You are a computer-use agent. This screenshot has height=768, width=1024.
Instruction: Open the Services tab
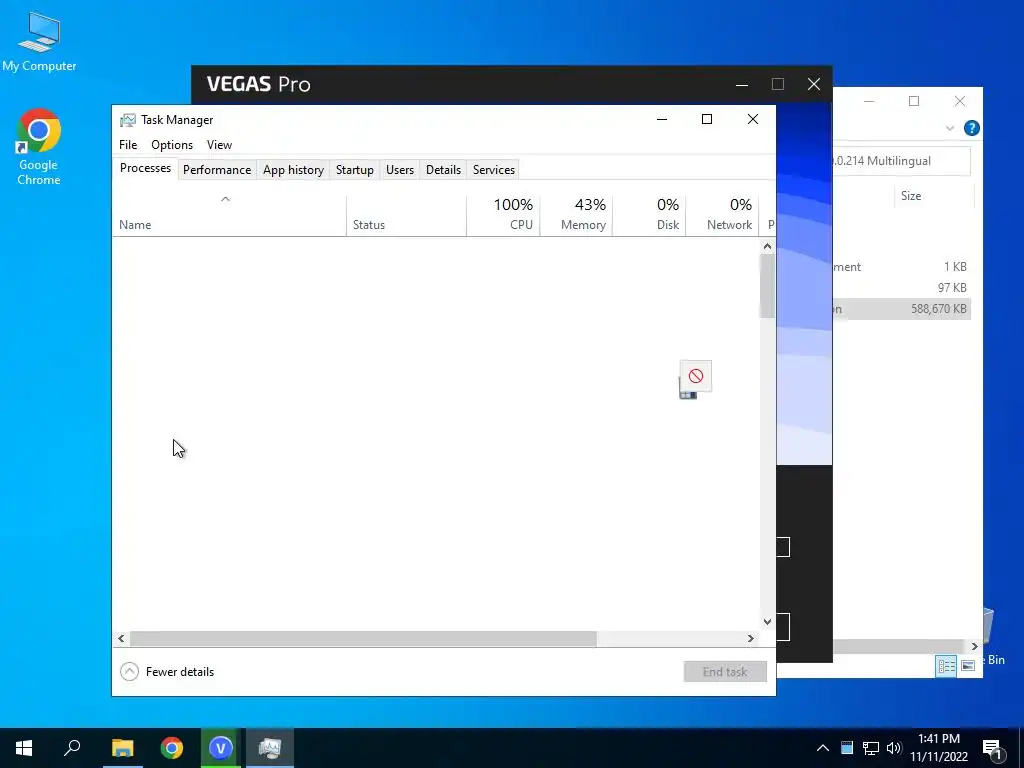click(494, 170)
